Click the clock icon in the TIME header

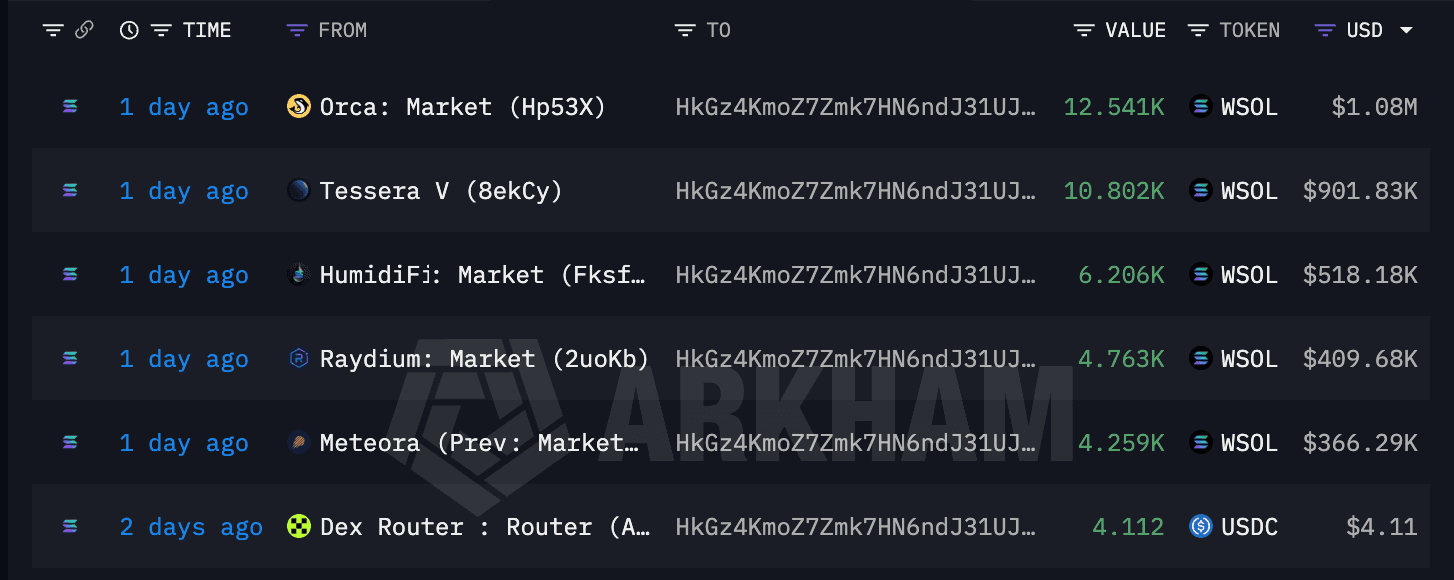129,30
